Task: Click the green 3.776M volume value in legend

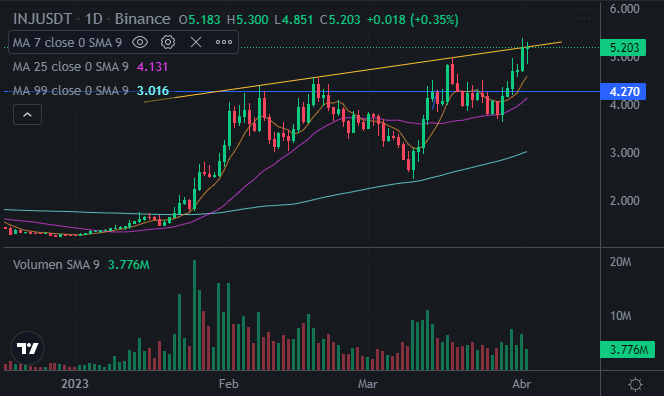Action: coord(128,265)
